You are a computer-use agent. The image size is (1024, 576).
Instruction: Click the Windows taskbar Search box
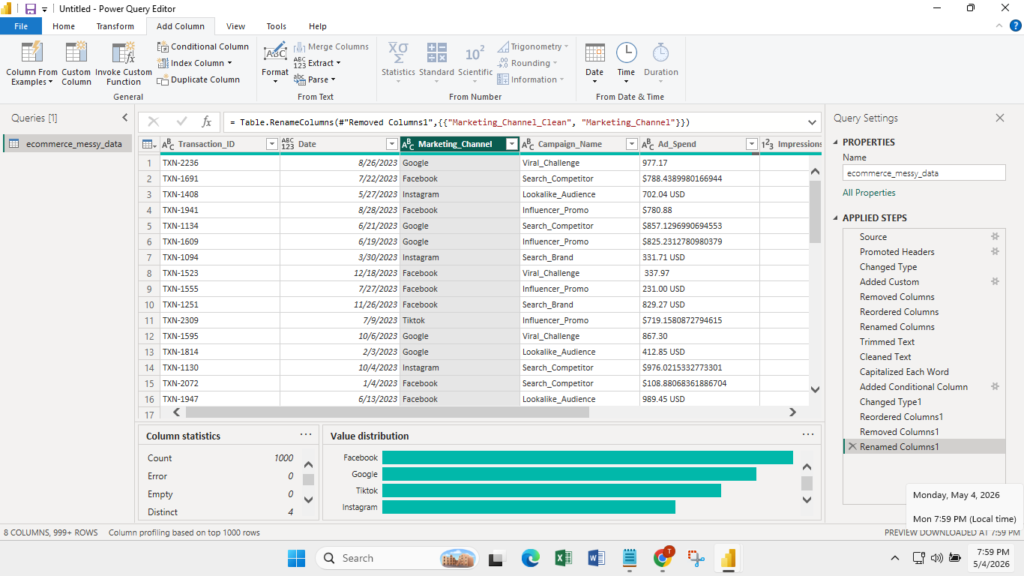[397, 558]
